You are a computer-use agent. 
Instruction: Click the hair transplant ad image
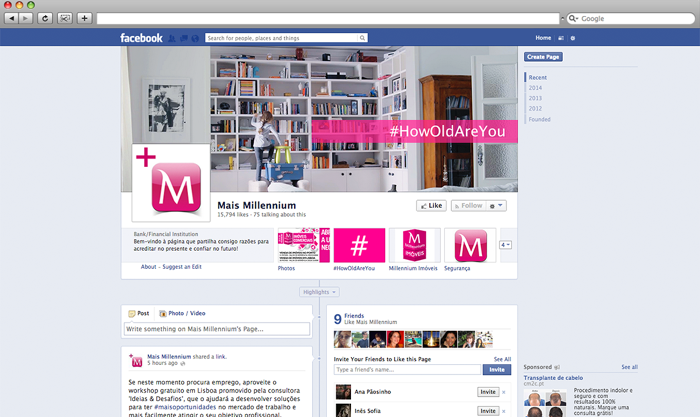[x=545, y=403]
